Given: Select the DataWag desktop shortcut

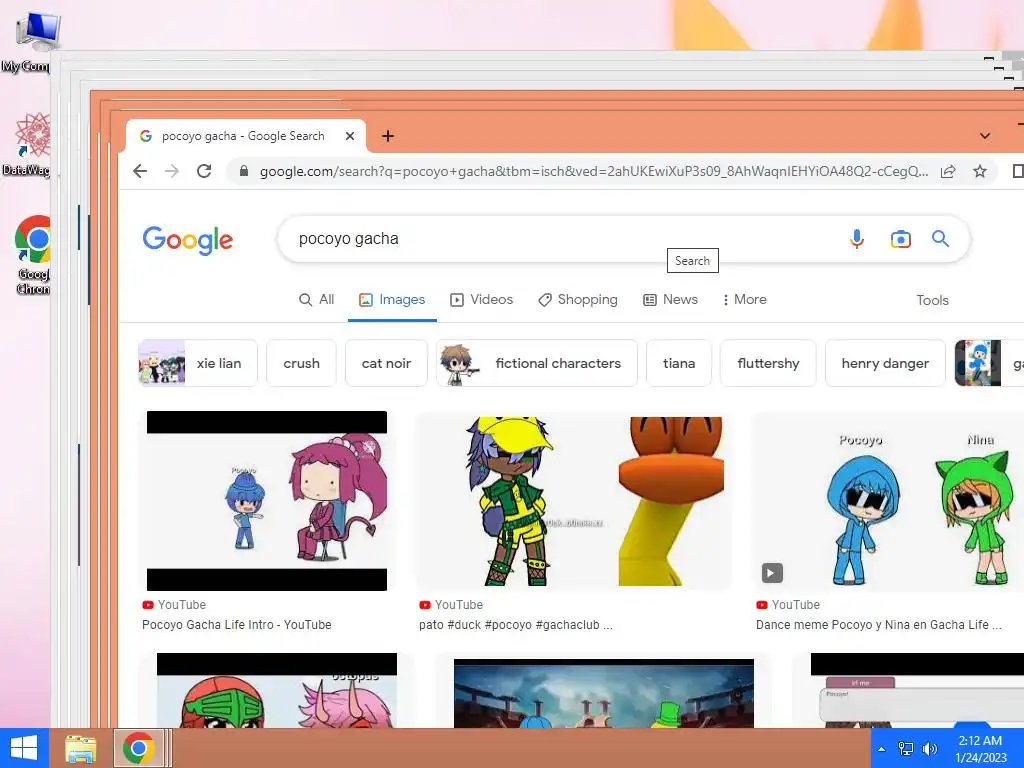Looking at the screenshot, I should [26, 144].
